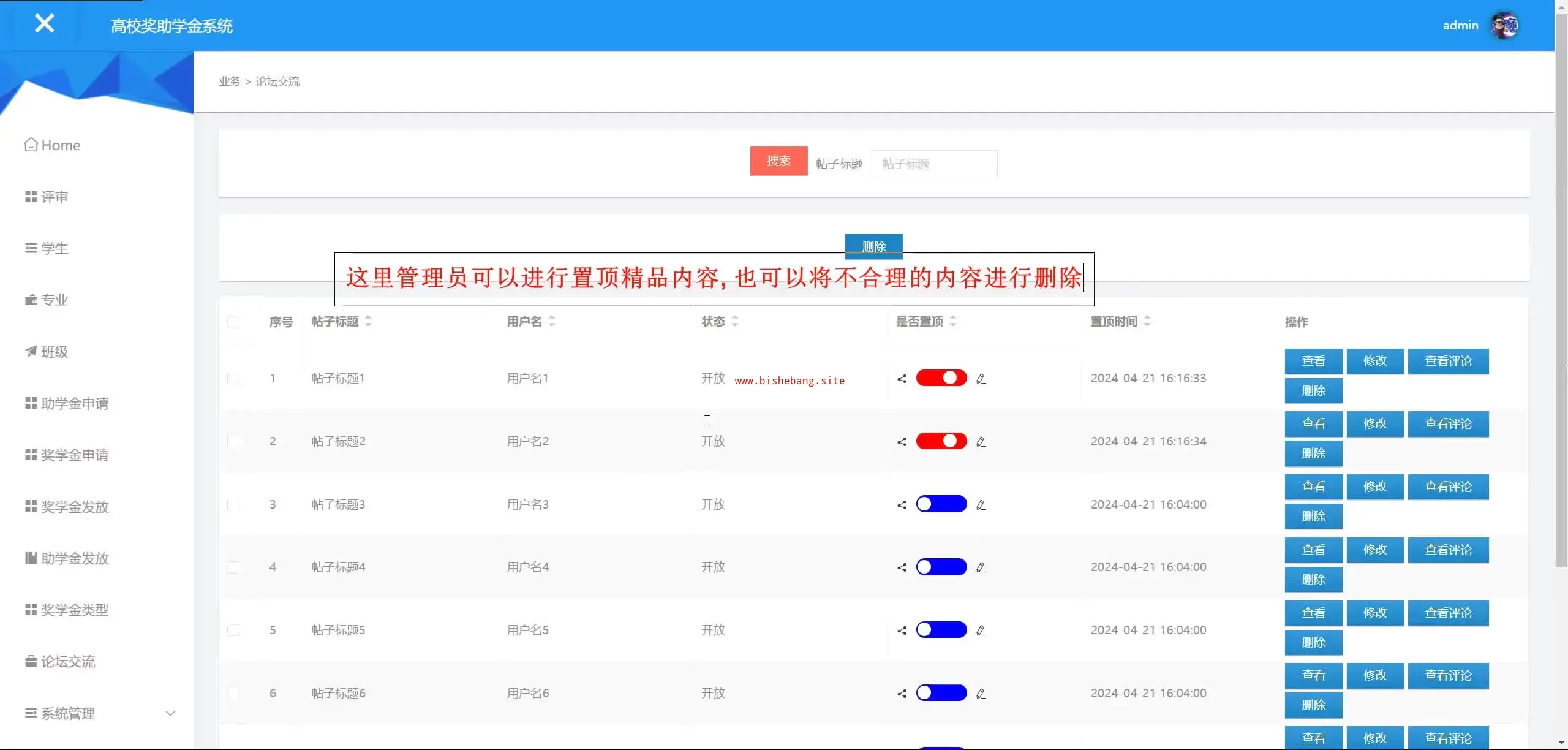Image resolution: width=1568 pixels, height=750 pixels.
Task: Check the select-all checkbox in table header
Action: (233, 322)
